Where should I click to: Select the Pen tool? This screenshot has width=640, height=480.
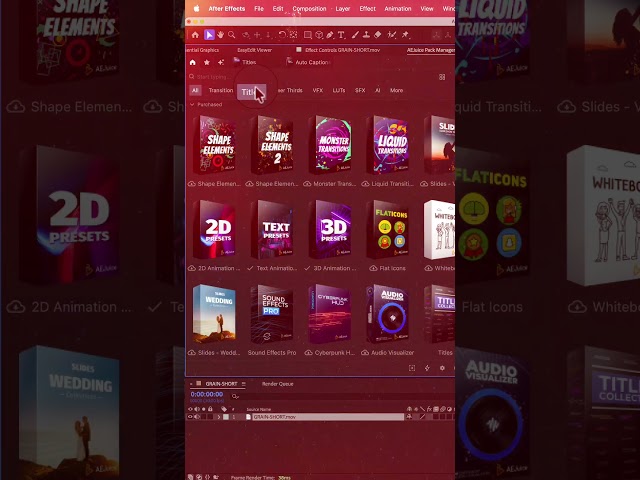[x=330, y=35]
